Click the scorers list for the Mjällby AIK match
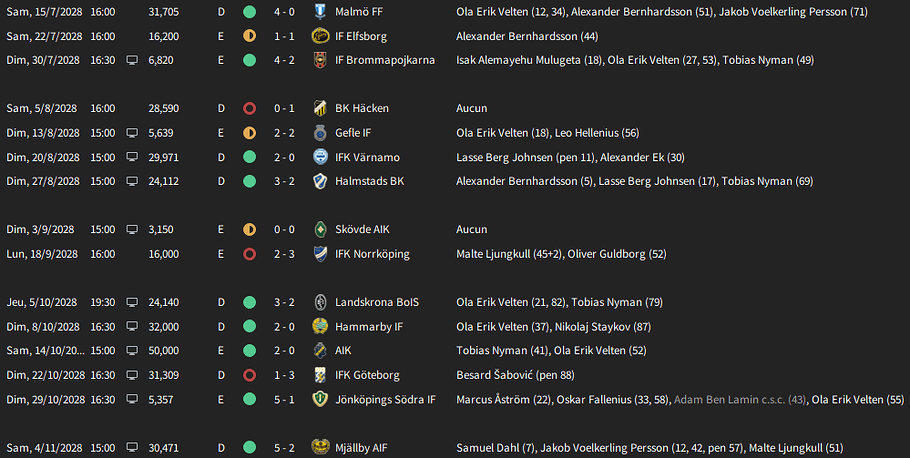 [649, 448]
